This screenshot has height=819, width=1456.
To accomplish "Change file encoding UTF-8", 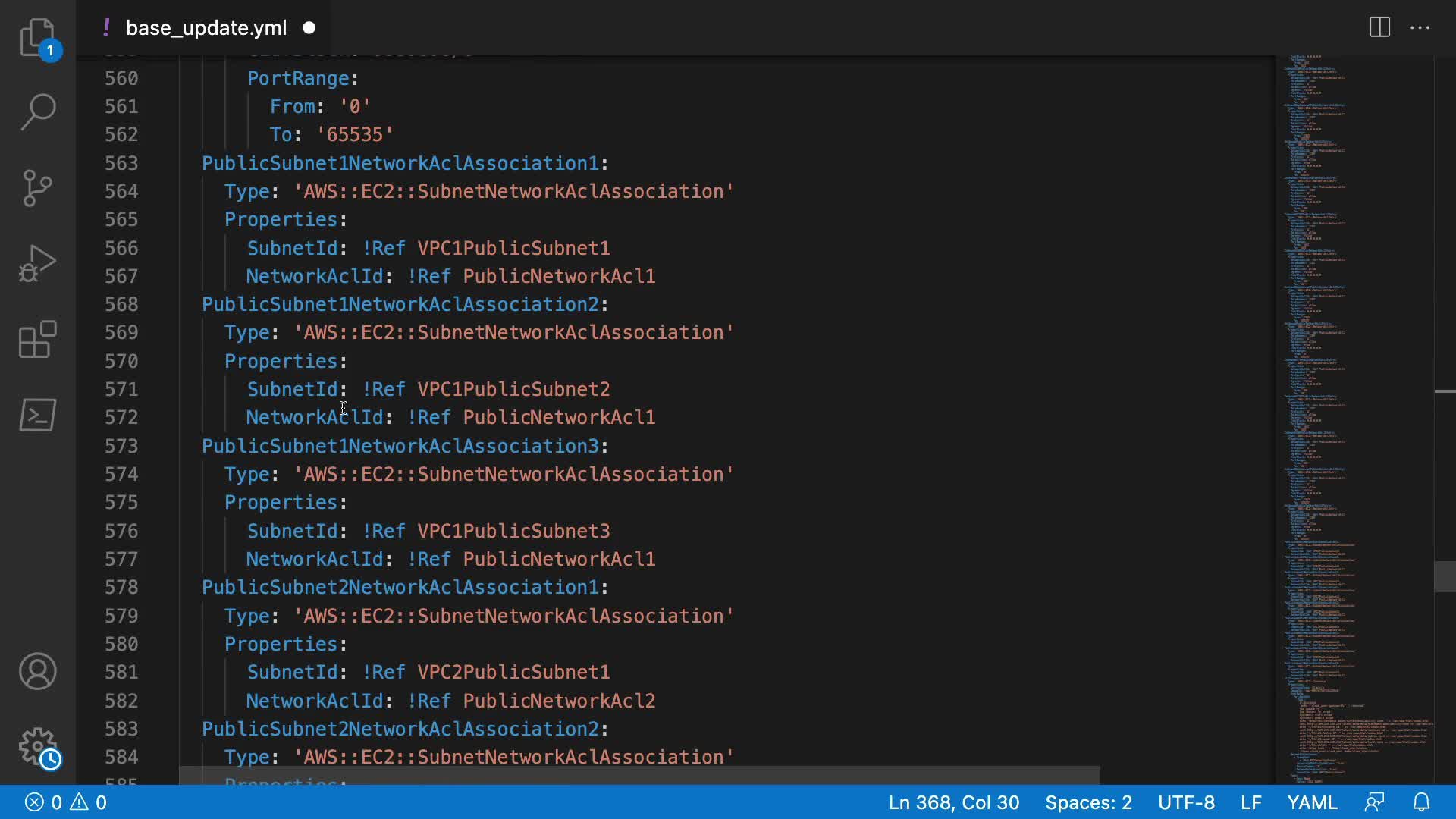I will 1186,802.
